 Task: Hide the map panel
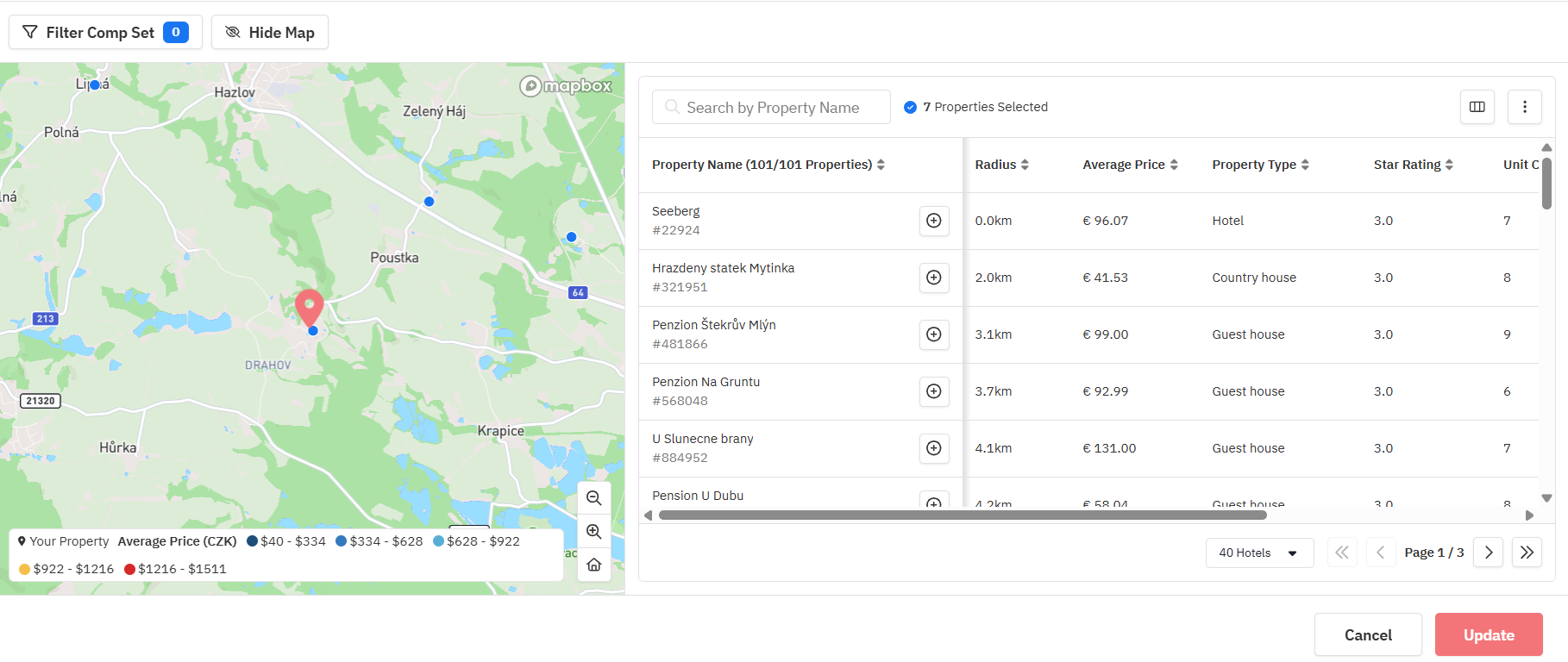[270, 33]
